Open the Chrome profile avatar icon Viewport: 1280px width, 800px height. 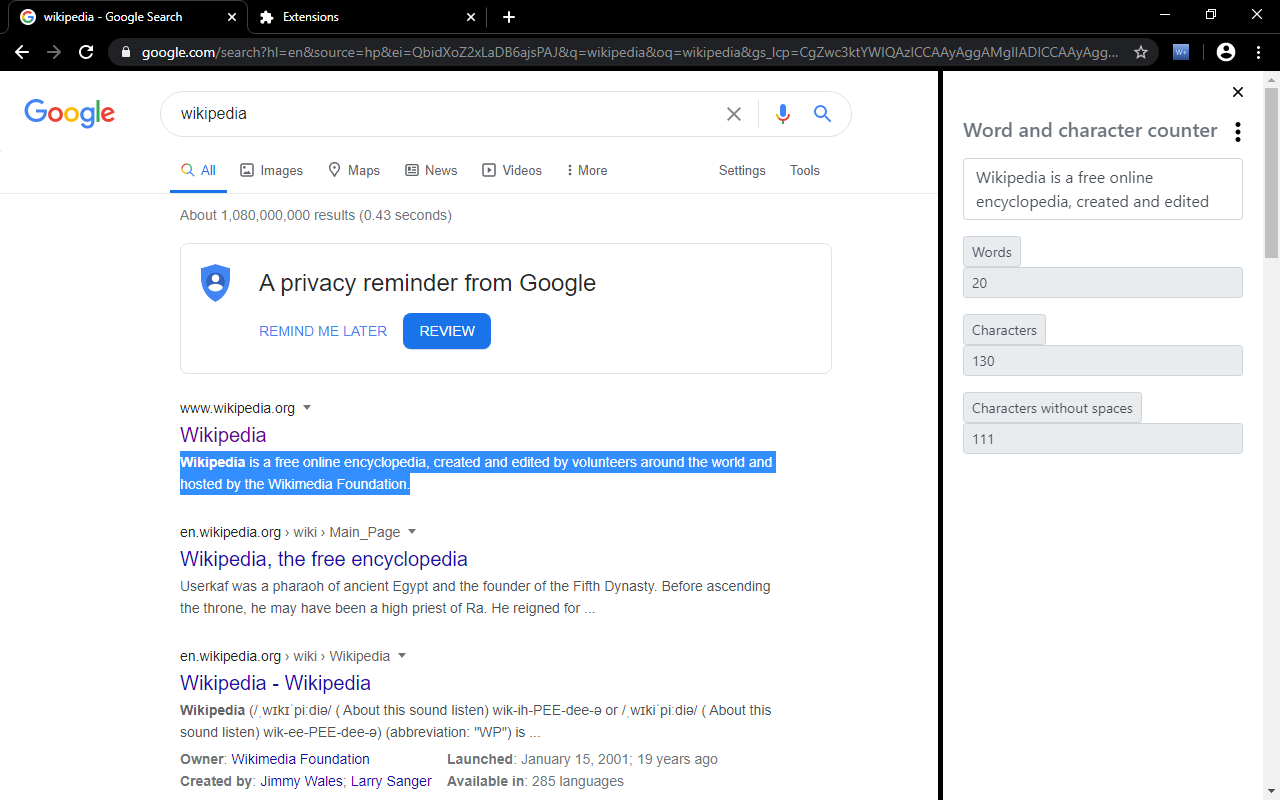1226,52
